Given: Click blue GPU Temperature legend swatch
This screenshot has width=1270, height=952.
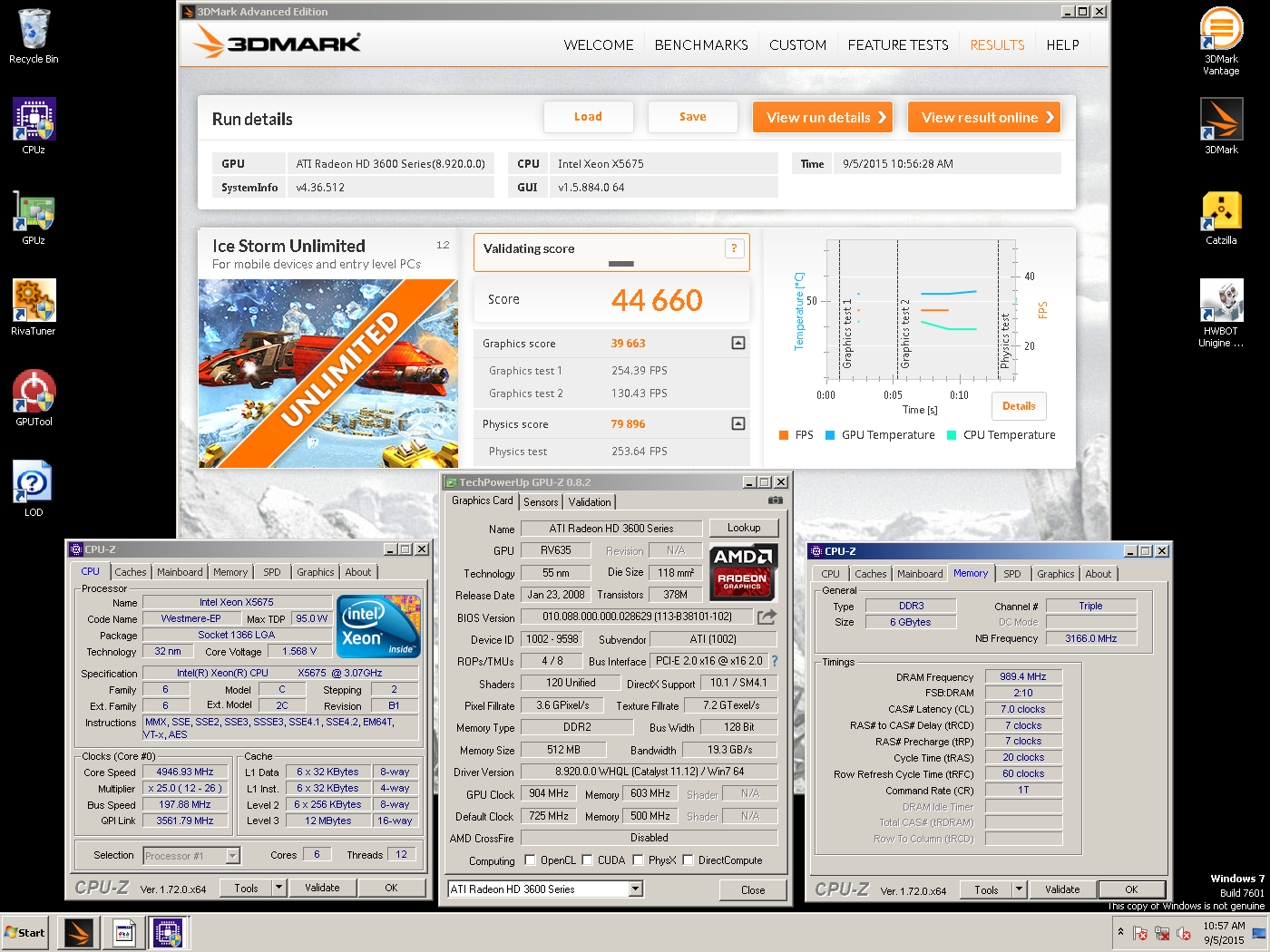Looking at the screenshot, I should [829, 435].
